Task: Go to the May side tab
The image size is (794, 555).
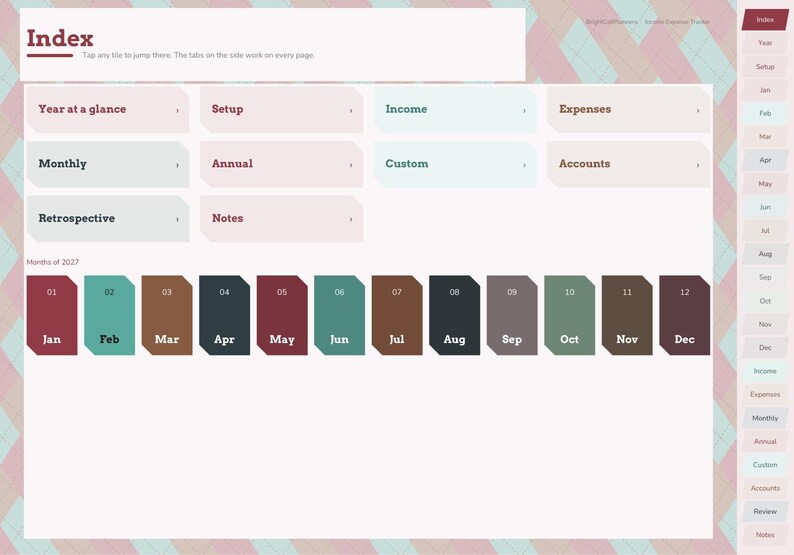Action: pos(765,184)
